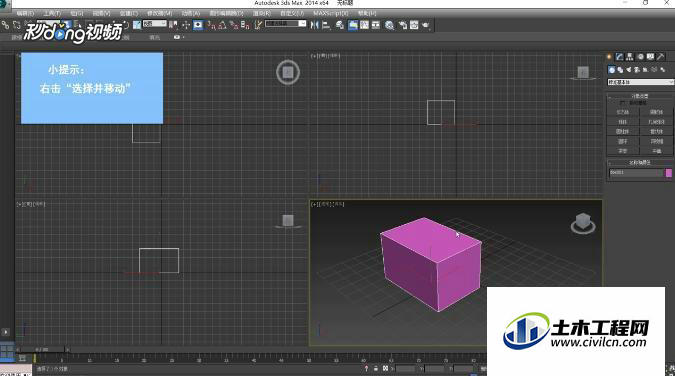The width and height of the screenshot is (675, 376).
Task: Open perspective viewport [+] menu
Action: 314,204
